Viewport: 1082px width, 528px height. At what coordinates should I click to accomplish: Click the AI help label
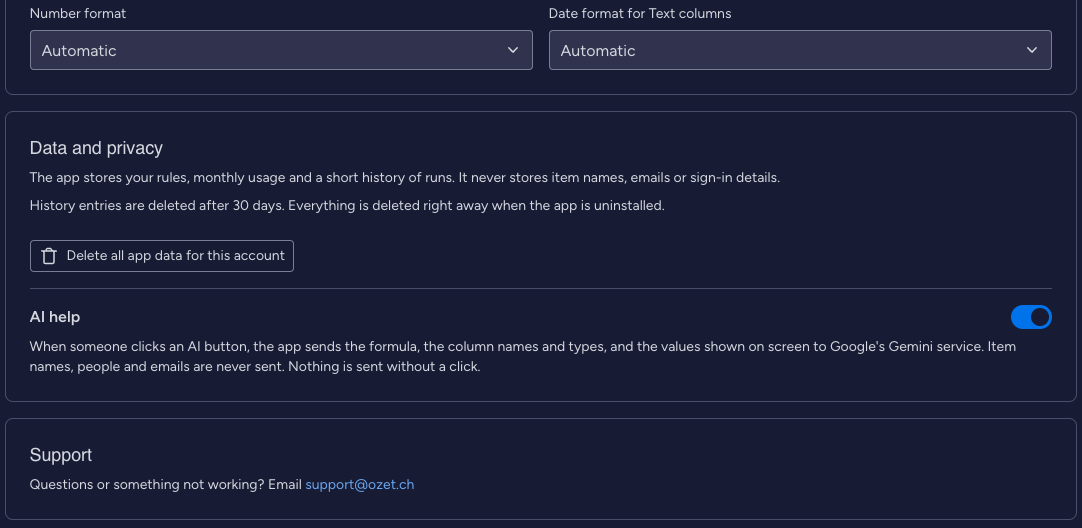(x=55, y=317)
